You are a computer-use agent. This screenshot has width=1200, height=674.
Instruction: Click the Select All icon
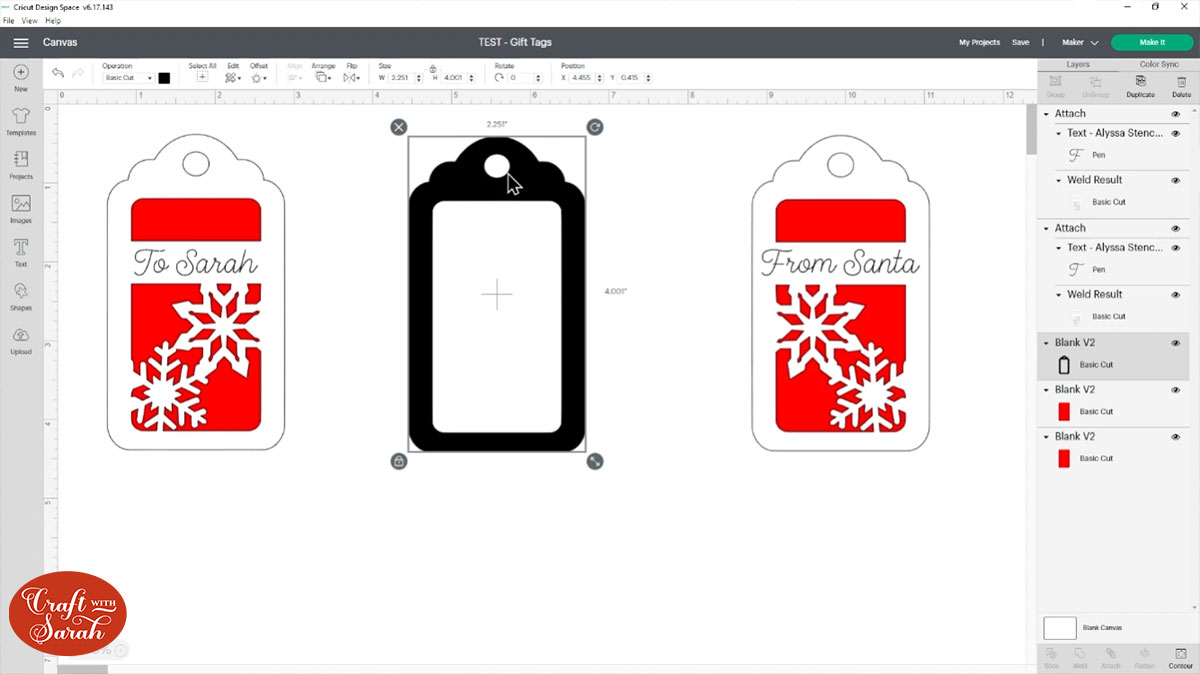pyautogui.click(x=202, y=77)
